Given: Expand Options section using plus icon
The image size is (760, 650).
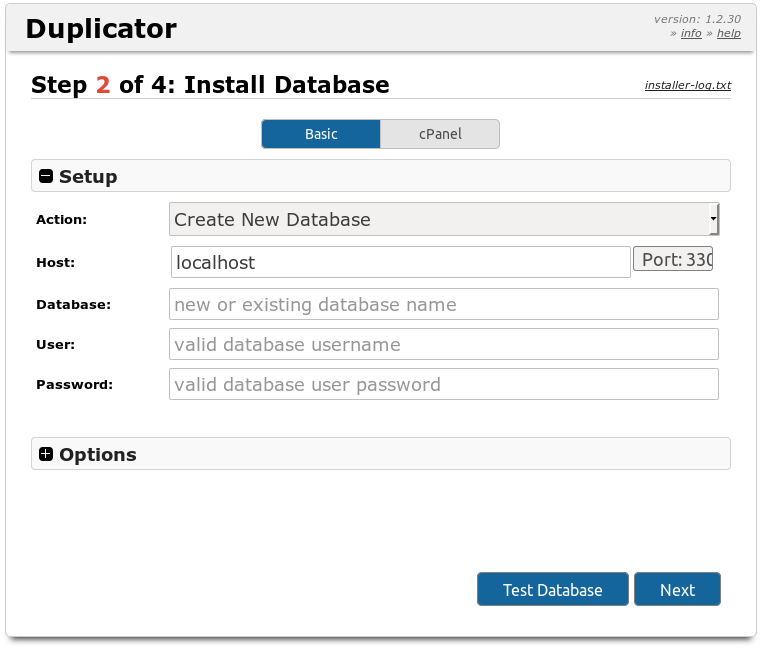Looking at the screenshot, I should click(x=46, y=455).
